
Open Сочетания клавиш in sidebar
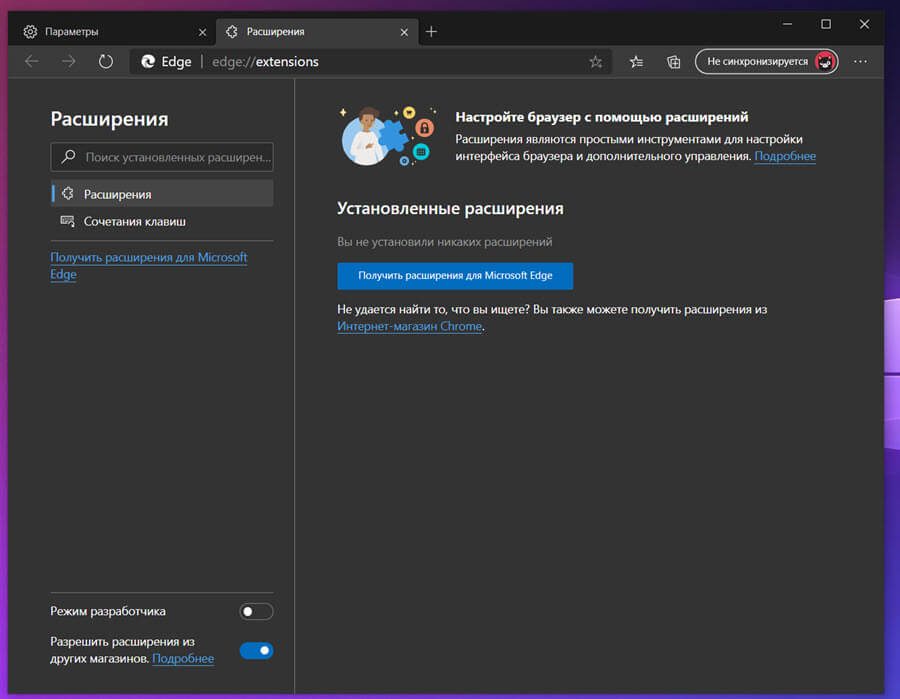pos(162,221)
